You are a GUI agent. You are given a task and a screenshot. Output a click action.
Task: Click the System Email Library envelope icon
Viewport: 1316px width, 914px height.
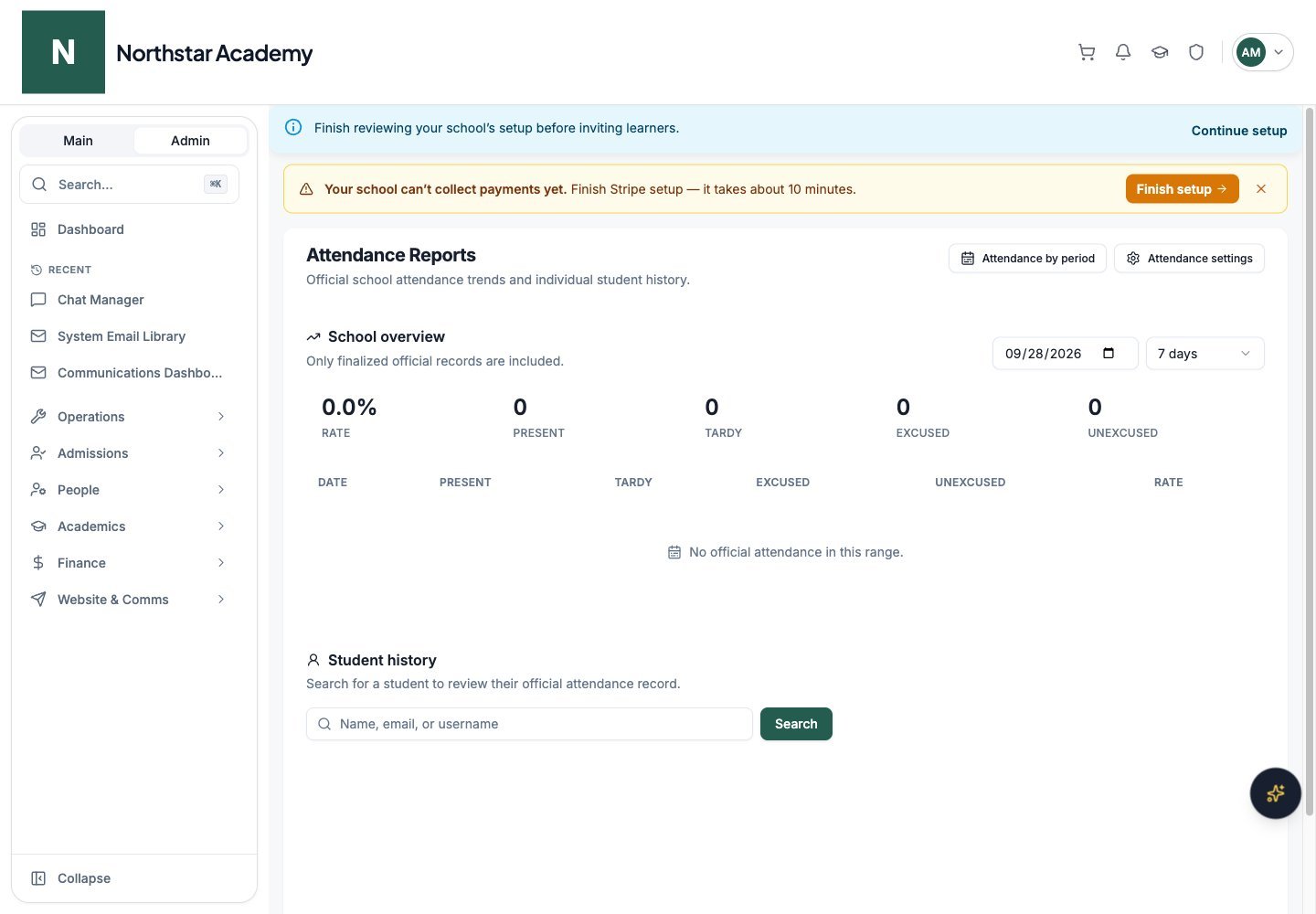(38, 336)
